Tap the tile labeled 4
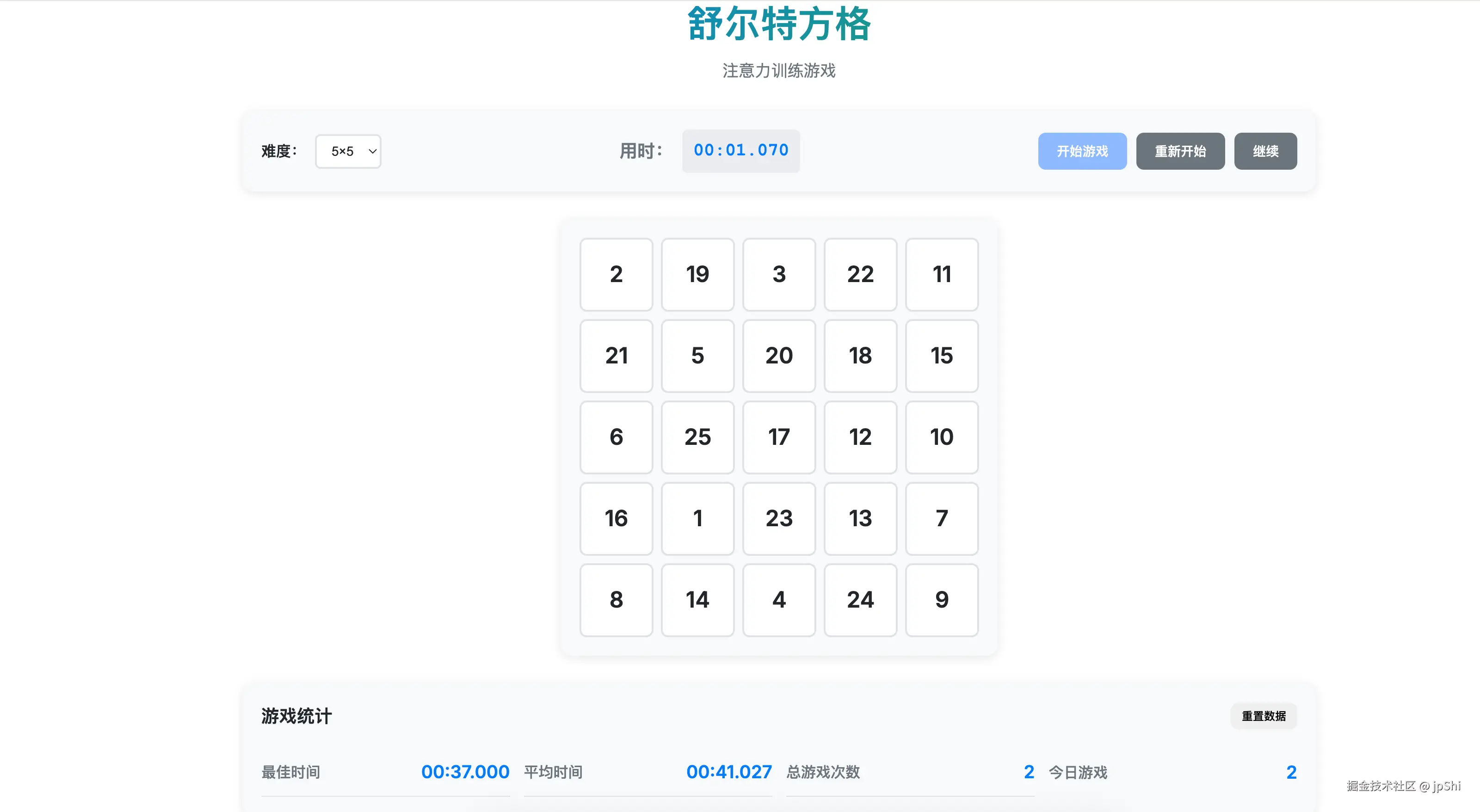The height and width of the screenshot is (812, 1480). (x=778, y=600)
